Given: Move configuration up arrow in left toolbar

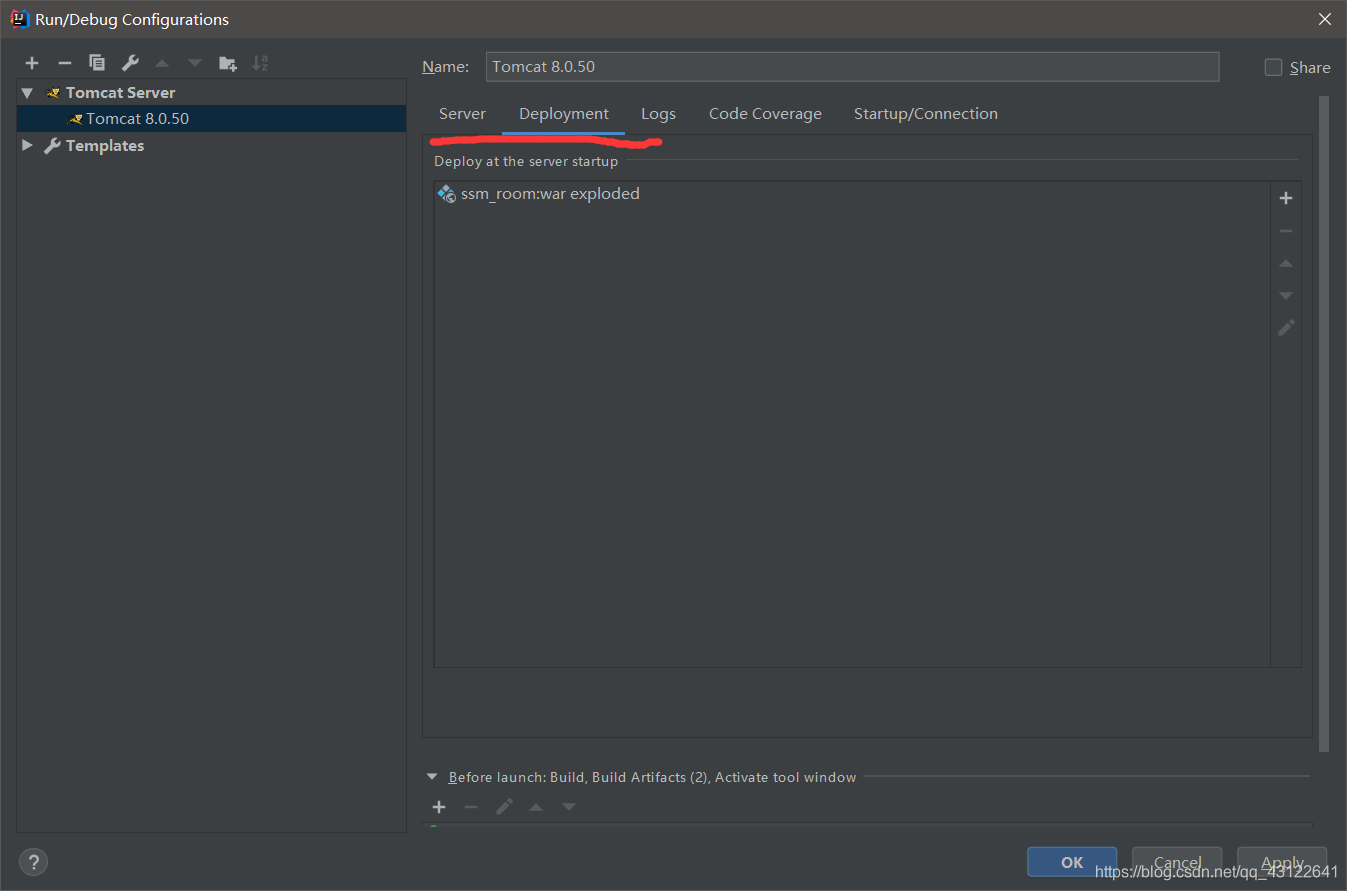Looking at the screenshot, I should [162, 63].
